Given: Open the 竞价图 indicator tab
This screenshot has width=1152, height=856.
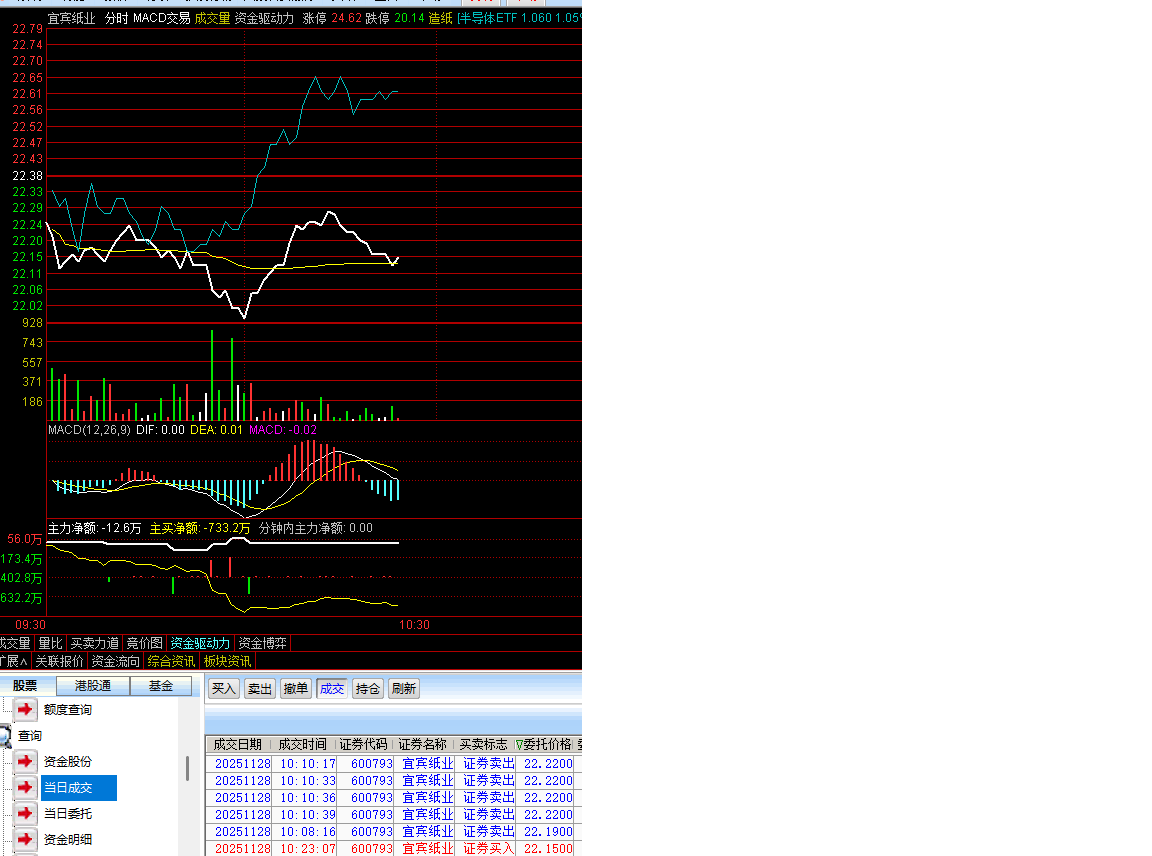Looking at the screenshot, I should coord(145,644).
